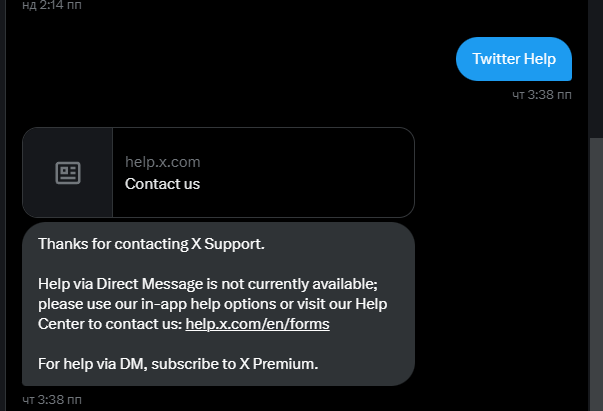Click timestamp beneath the X Support reply
Screen dimensions: 603x411
[x=52, y=400]
